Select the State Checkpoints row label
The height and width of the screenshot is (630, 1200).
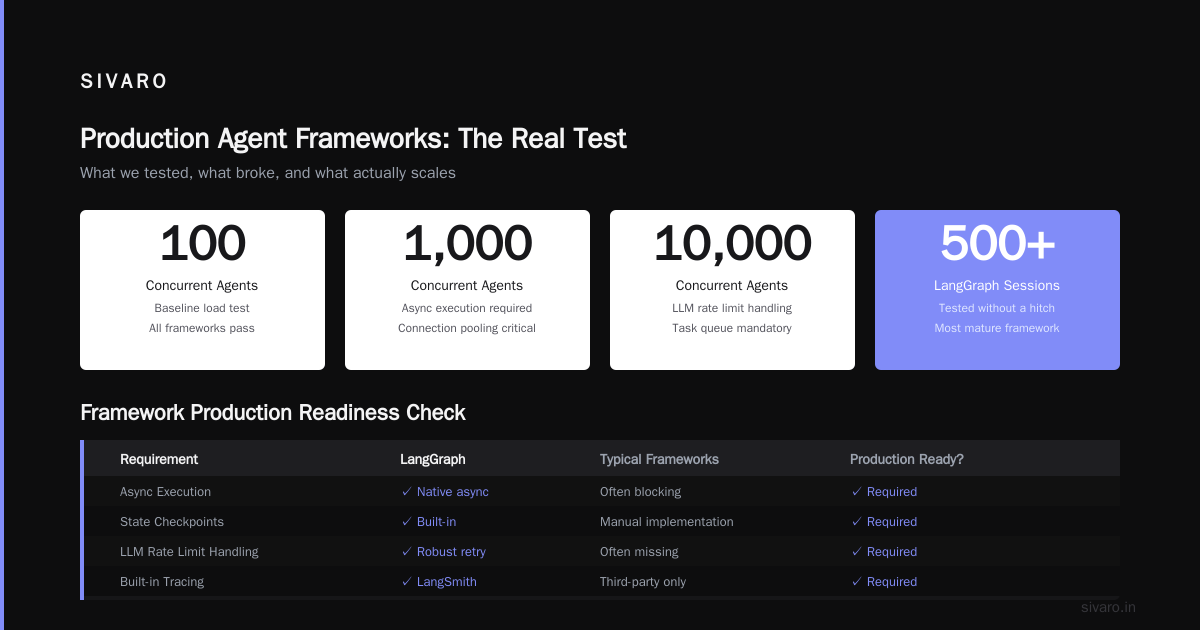pyautogui.click(x=172, y=522)
